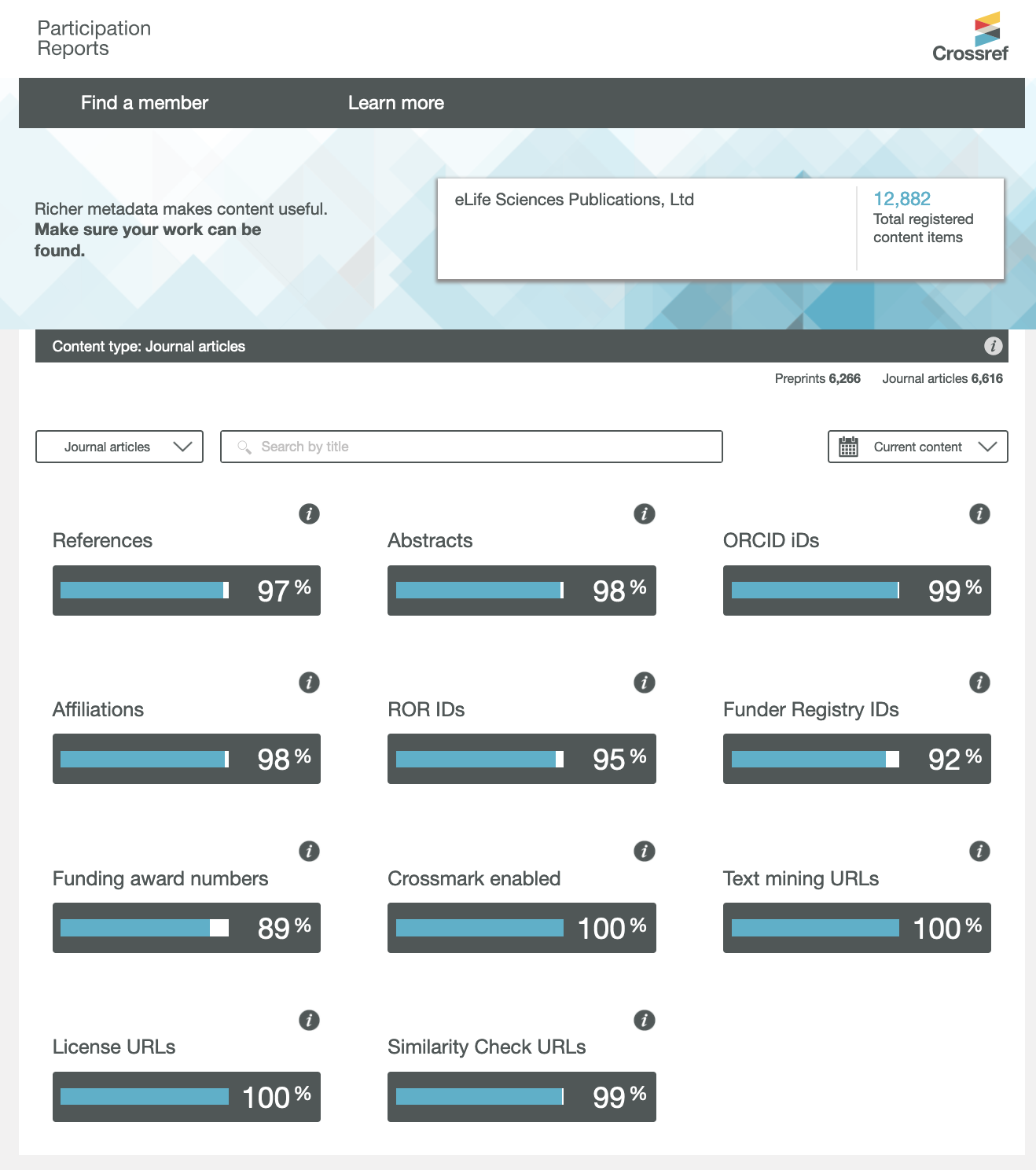Click the Abstracts heading
The height and width of the screenshot is (1170, 1036).
(430, 541)
